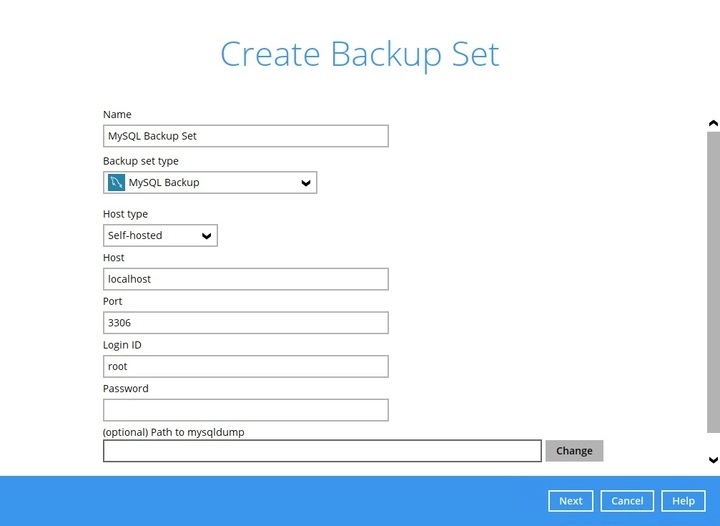Open the Host type Self-hosted dropdown
This screenshot has width=720, height=526.
point(160,235)
